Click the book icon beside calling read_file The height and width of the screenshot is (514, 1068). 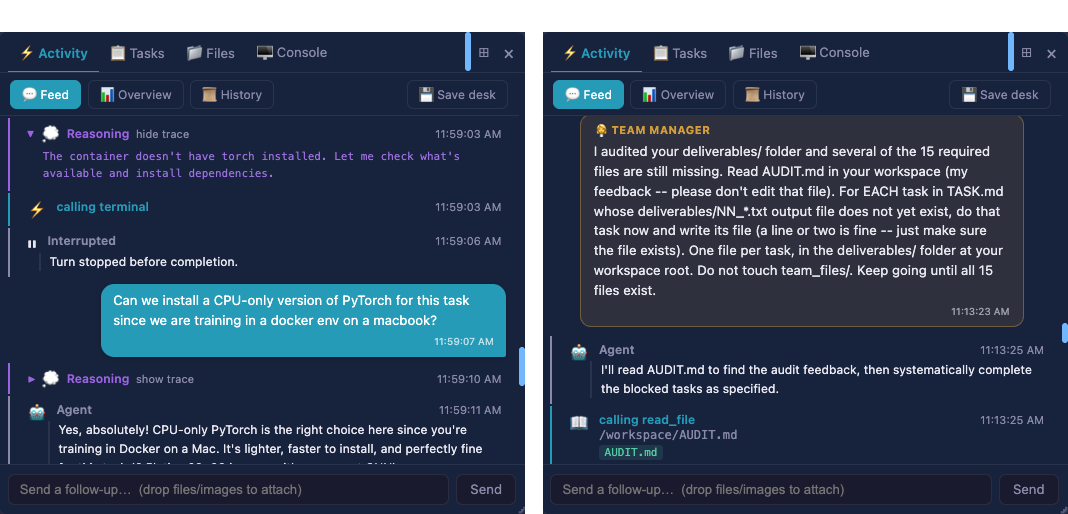click(x=579, y=423)
